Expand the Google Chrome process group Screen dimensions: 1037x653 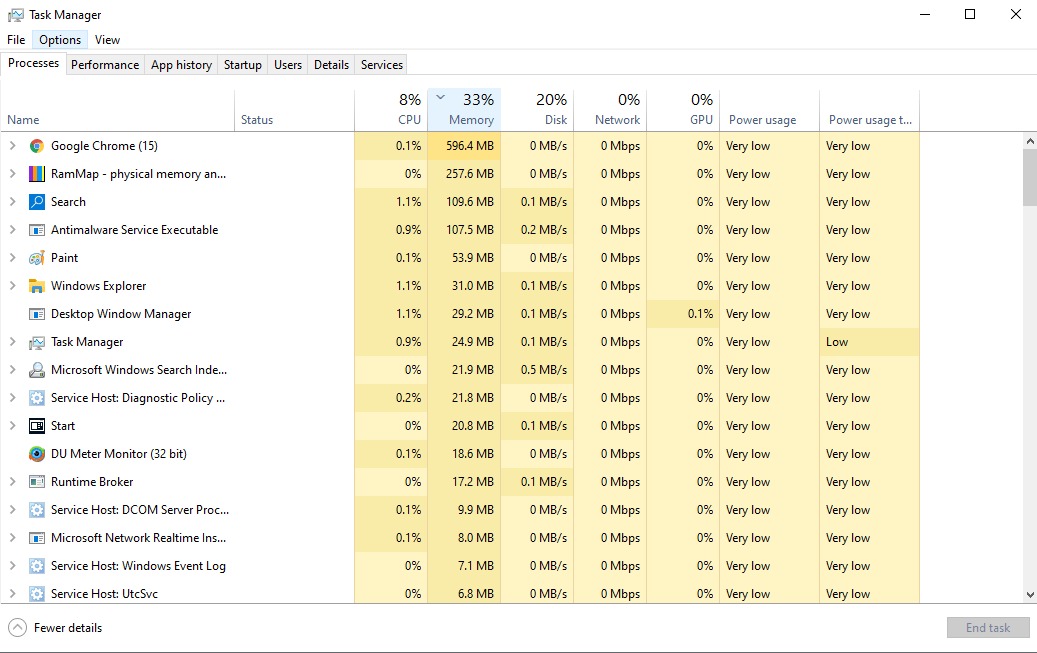pyautogui.click(x=13, y=146)
